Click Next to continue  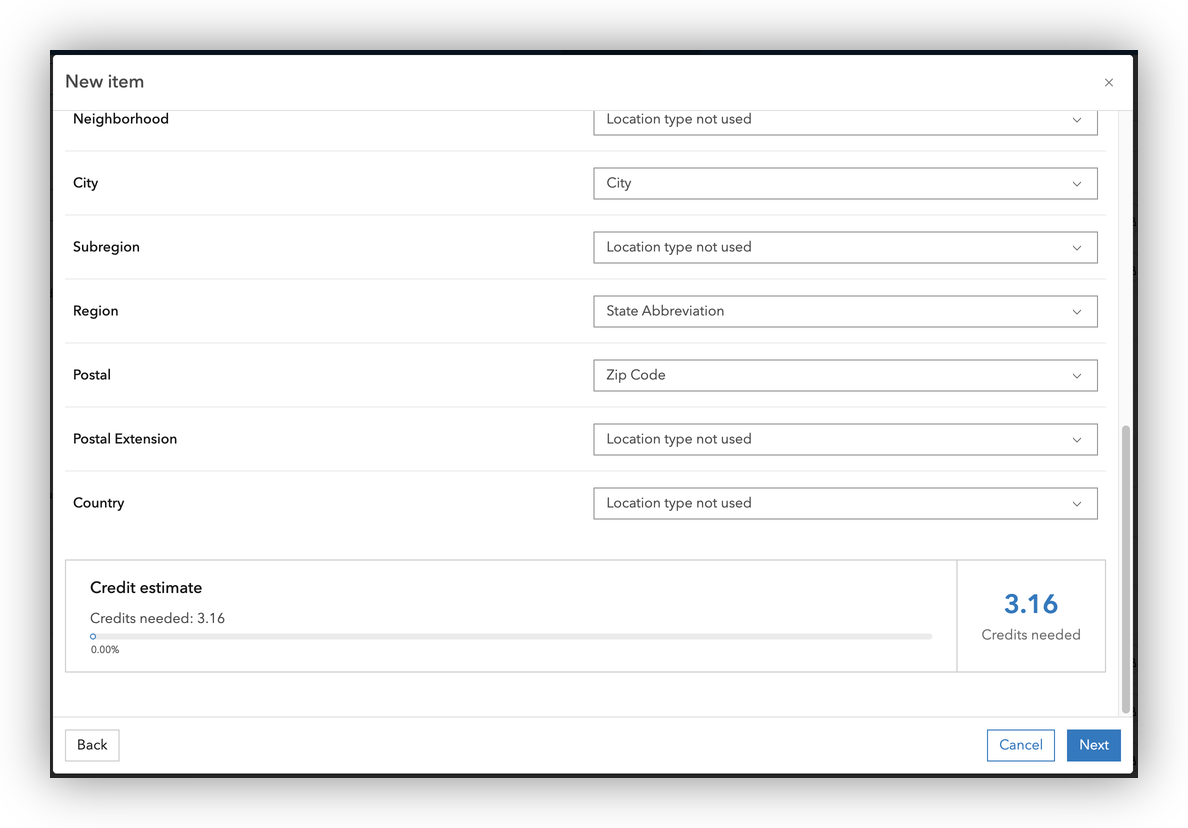tap(1093, 745)
